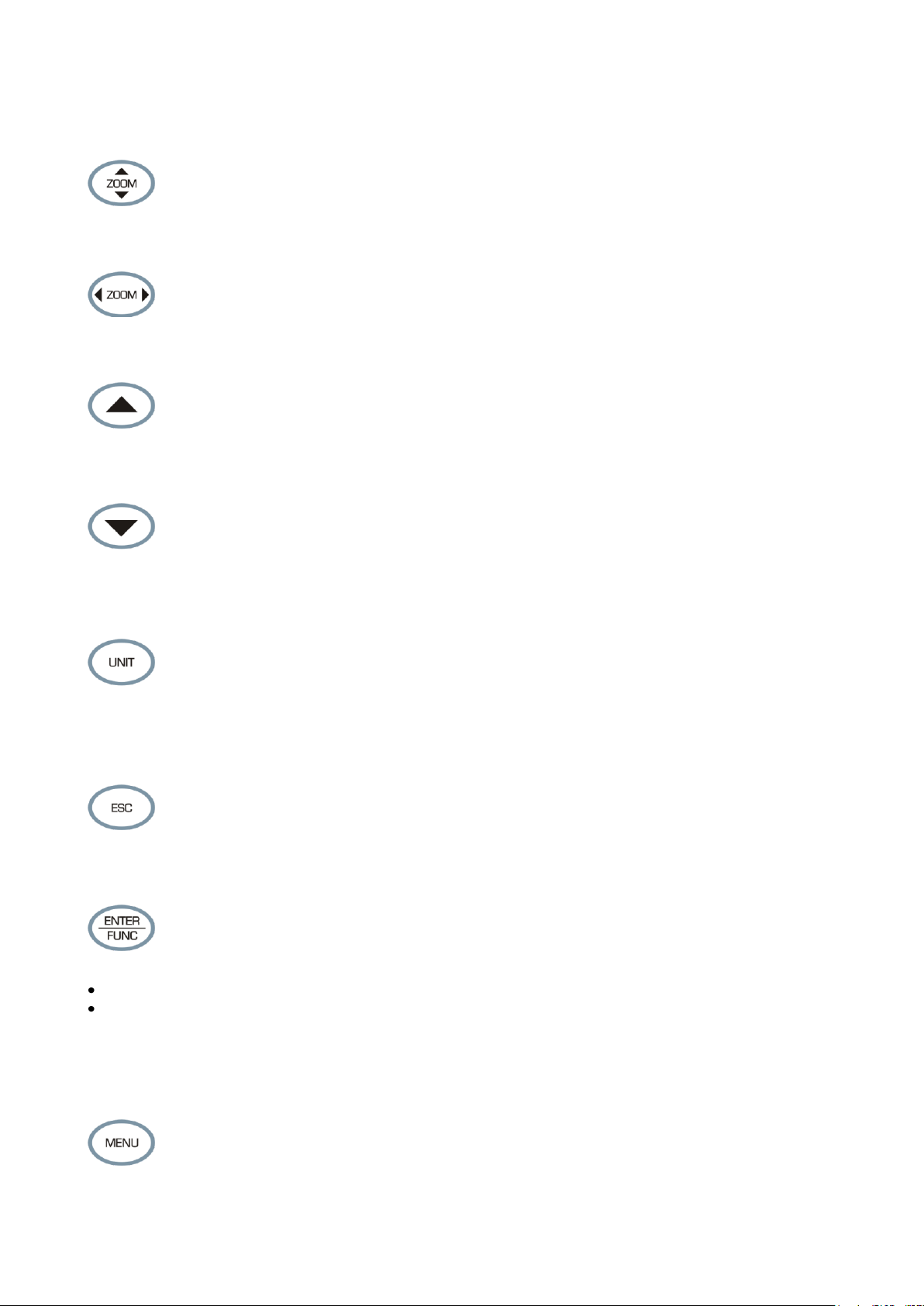Click the letter E in ESC
The width and height of the screenshot is (924, 1306).
(x=114, y=808)
